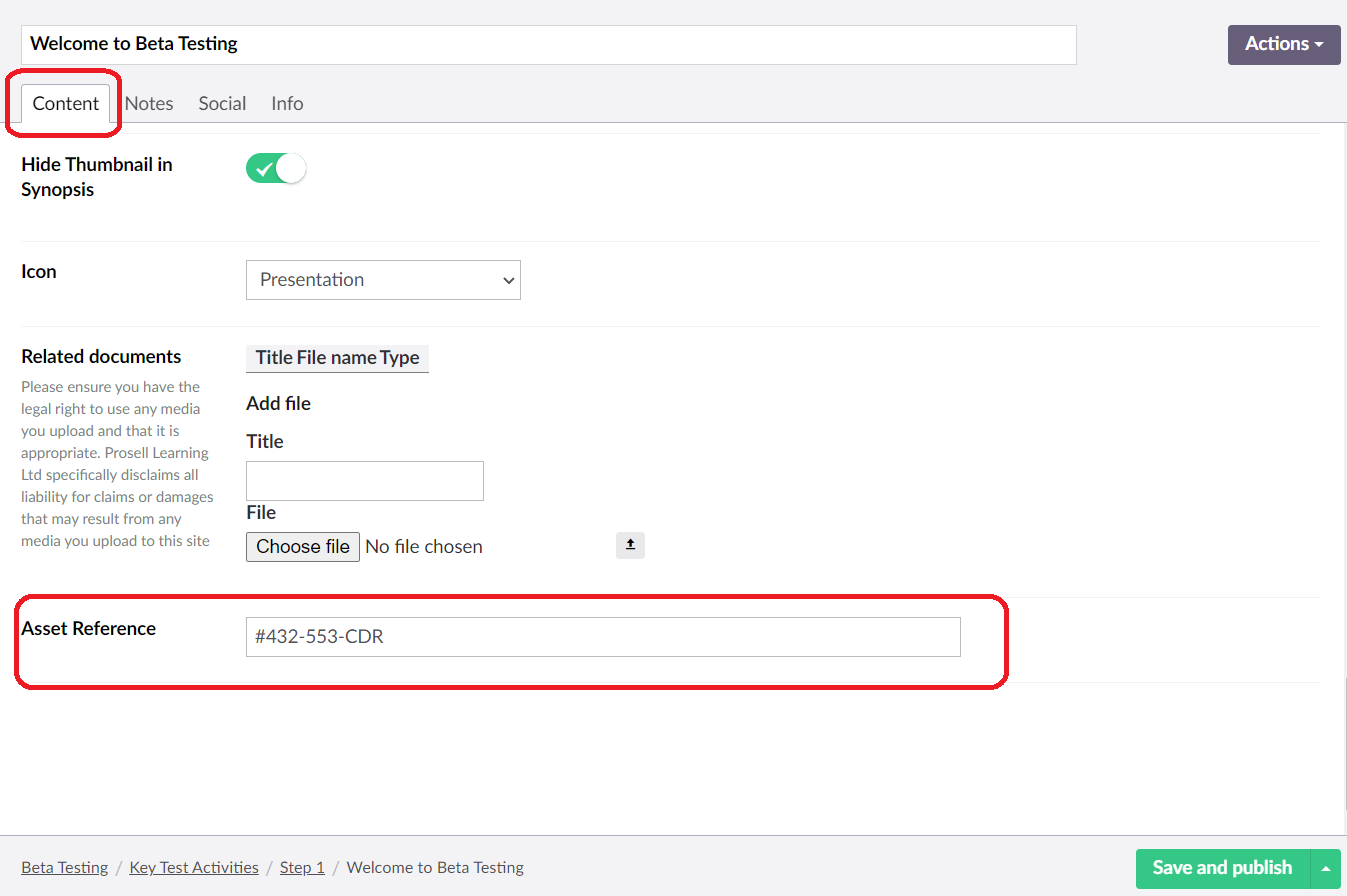Open the Beta Testing breadcrumb link

(64, 867)
